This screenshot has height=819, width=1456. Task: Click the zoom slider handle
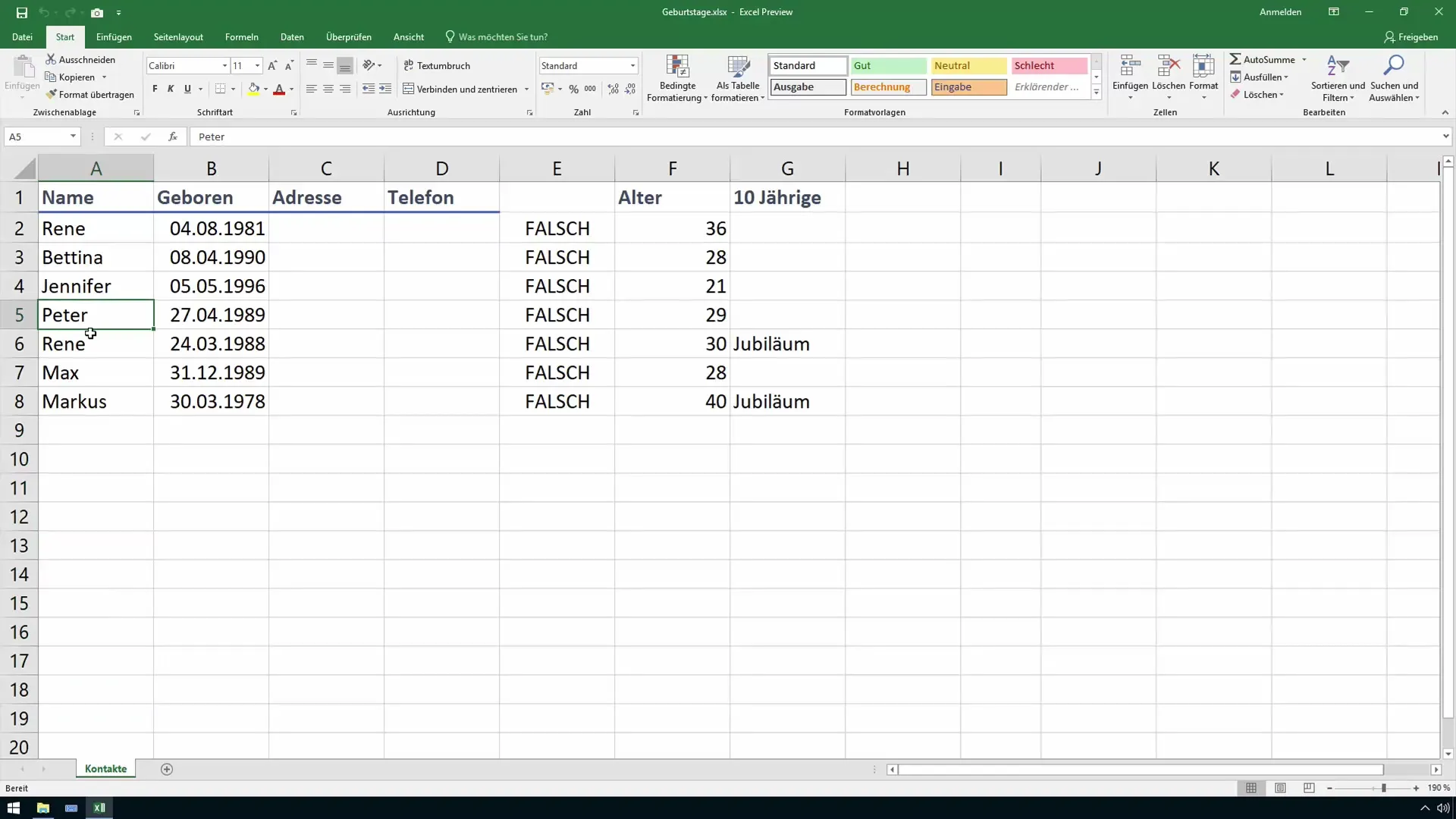(x=1384, y=789)
